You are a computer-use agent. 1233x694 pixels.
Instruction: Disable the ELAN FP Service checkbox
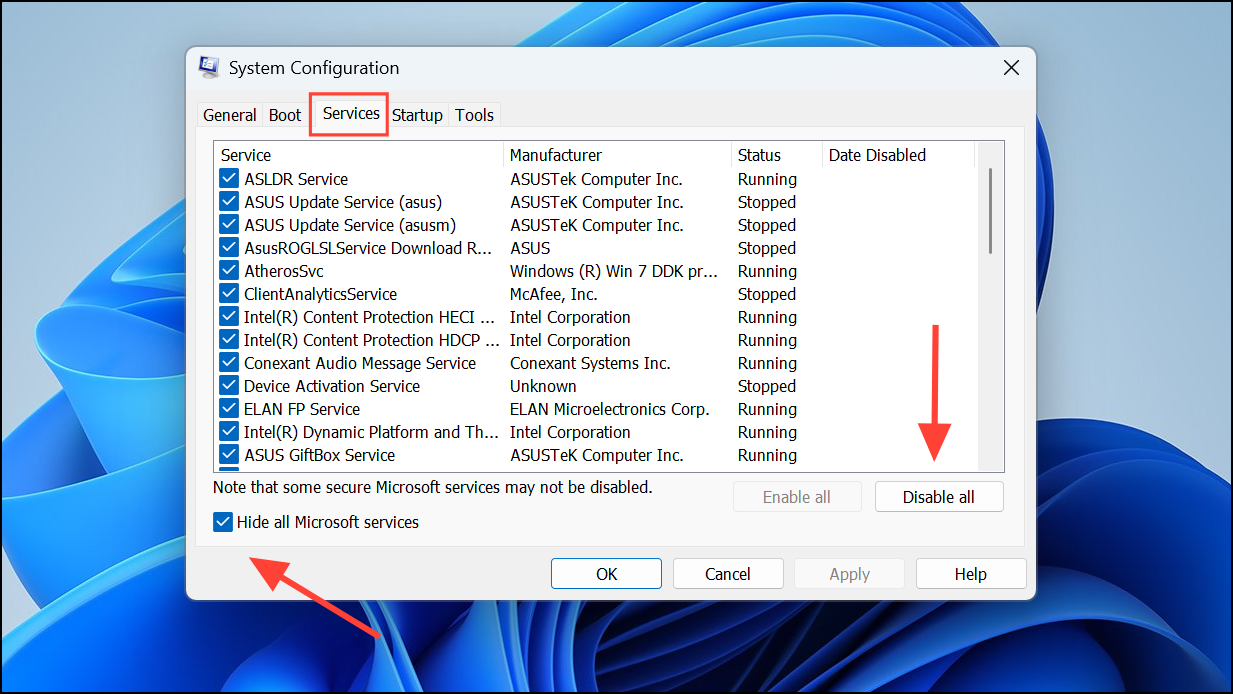[228, 408]
